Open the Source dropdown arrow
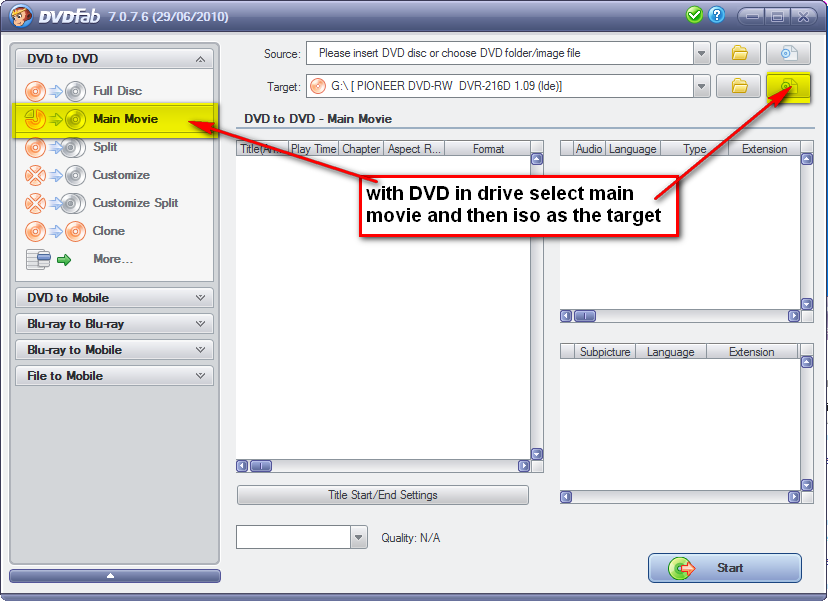The width and height of the screenshot is (828, 601). [701, 53]
